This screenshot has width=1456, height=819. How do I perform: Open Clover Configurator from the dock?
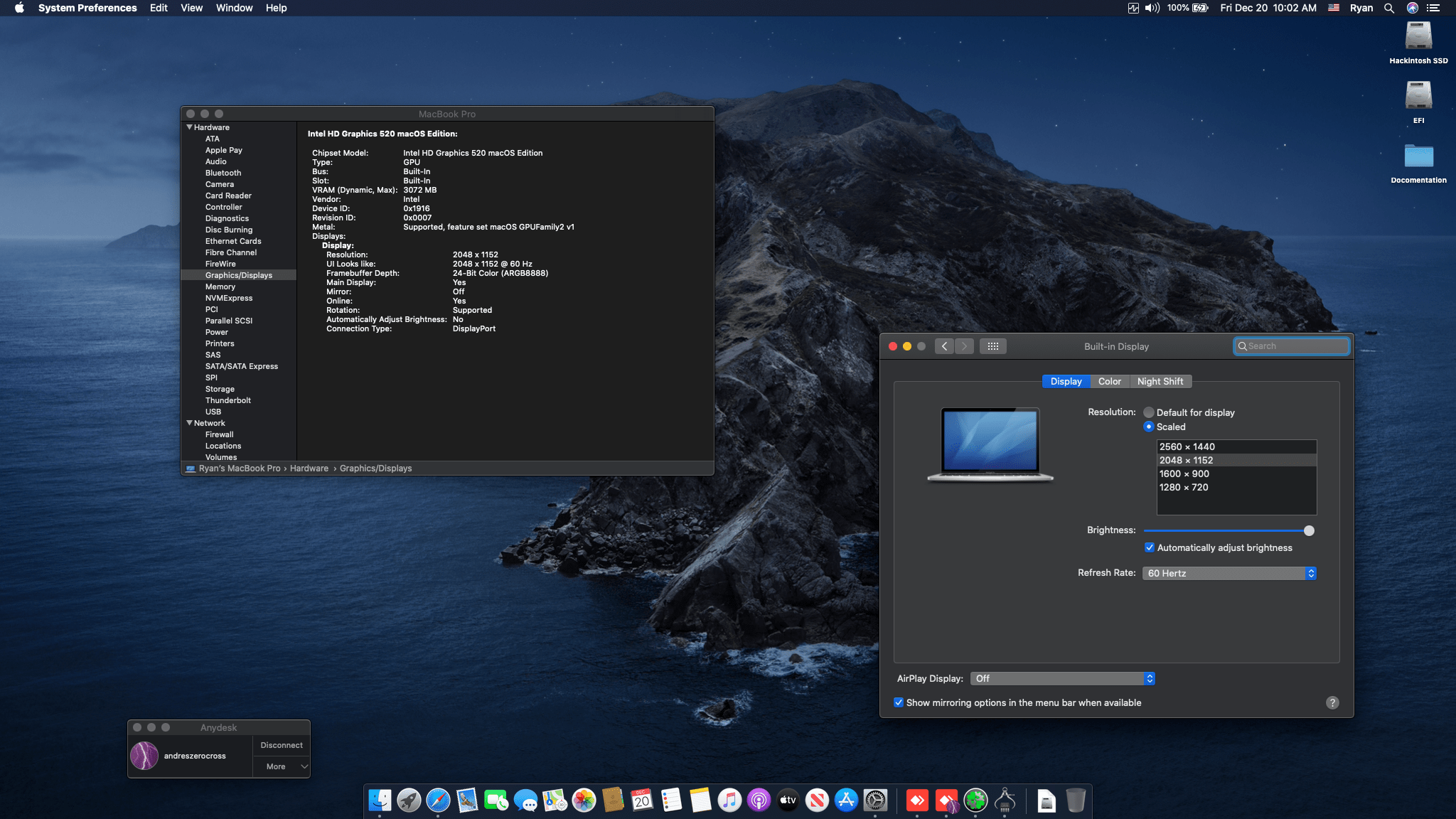tap(975, 801)
